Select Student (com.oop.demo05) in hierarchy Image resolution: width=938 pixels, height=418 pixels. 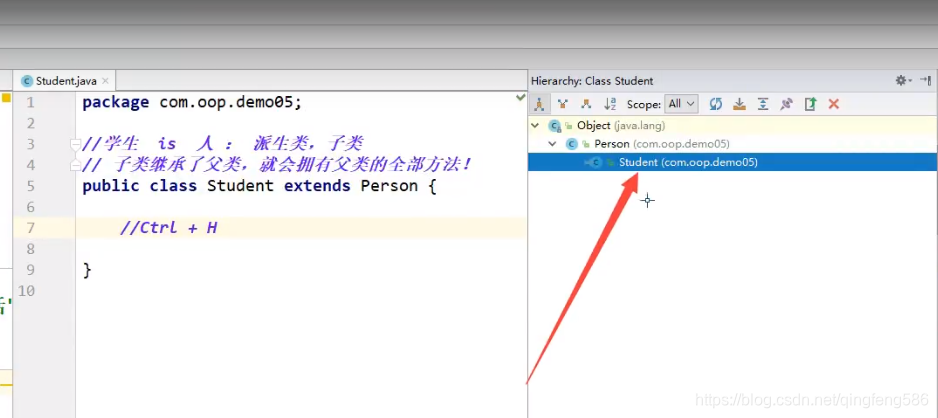(x=733, y=162)
